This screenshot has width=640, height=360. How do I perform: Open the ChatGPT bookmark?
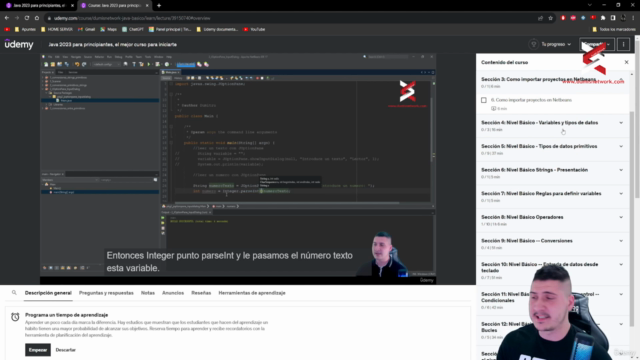(x=133, y=29)
